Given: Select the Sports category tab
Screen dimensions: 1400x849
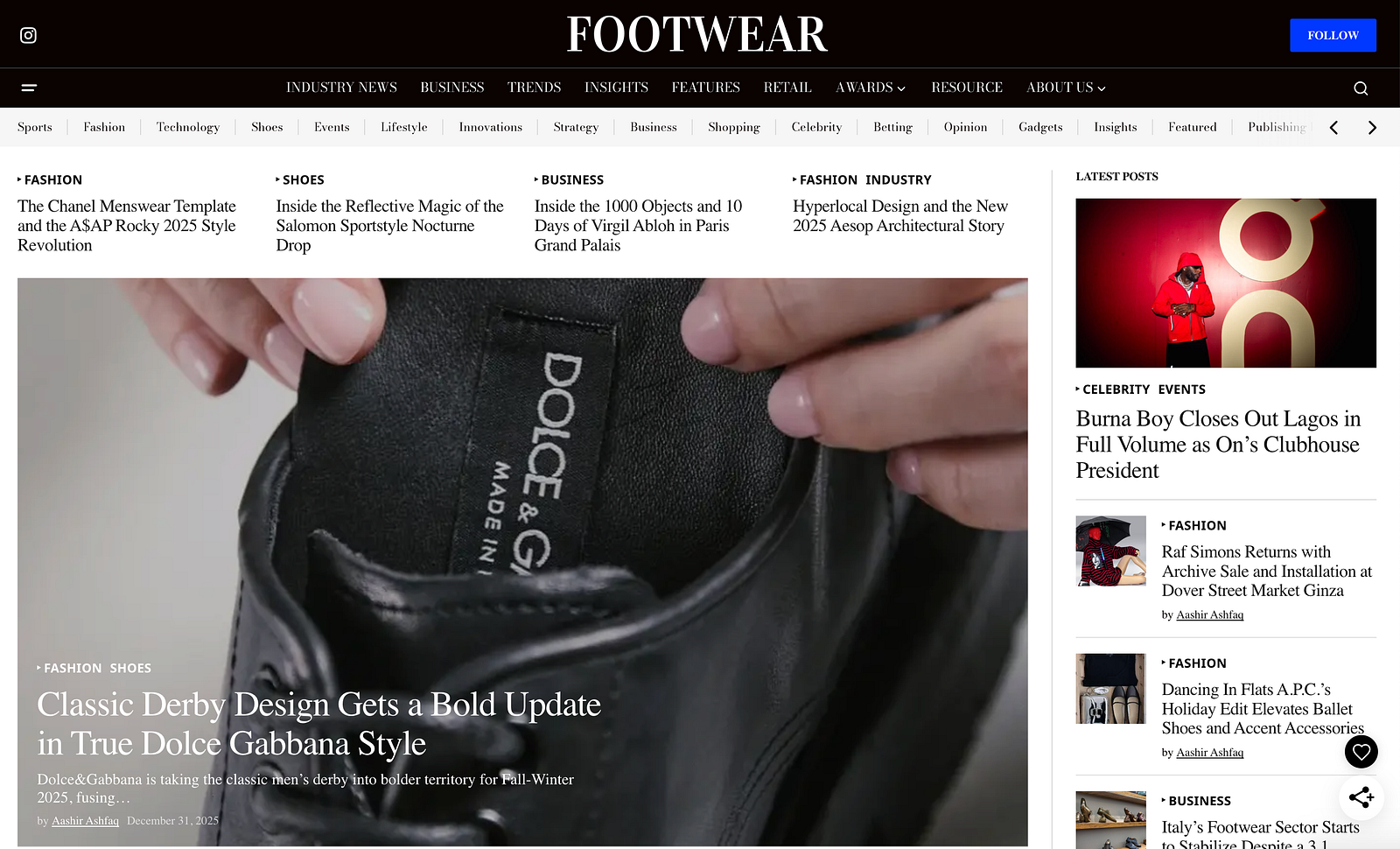Looking at the screenshot, I should point(35,127).
